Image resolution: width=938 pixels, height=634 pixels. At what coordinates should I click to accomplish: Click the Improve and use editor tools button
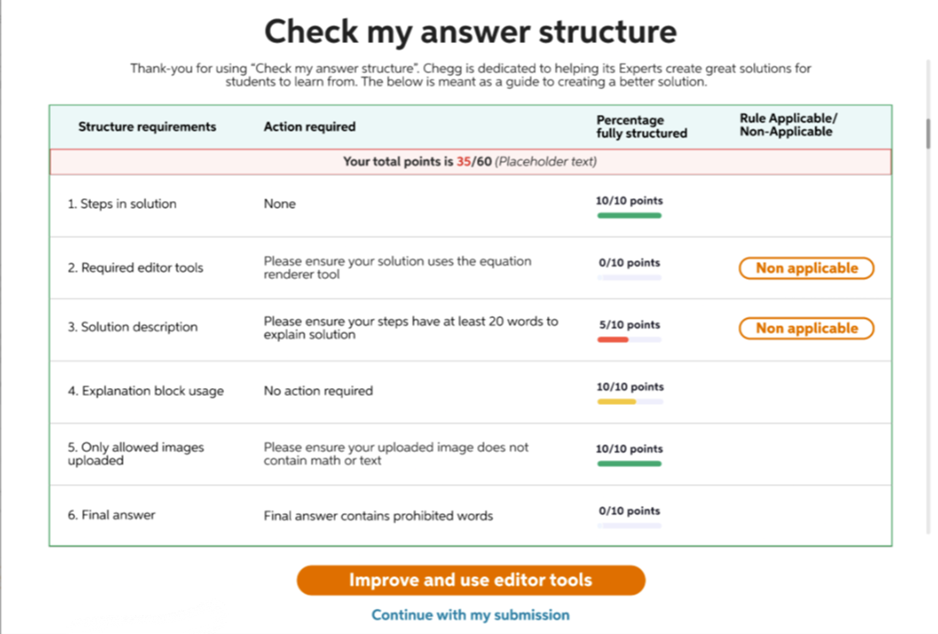pos(470,580)
